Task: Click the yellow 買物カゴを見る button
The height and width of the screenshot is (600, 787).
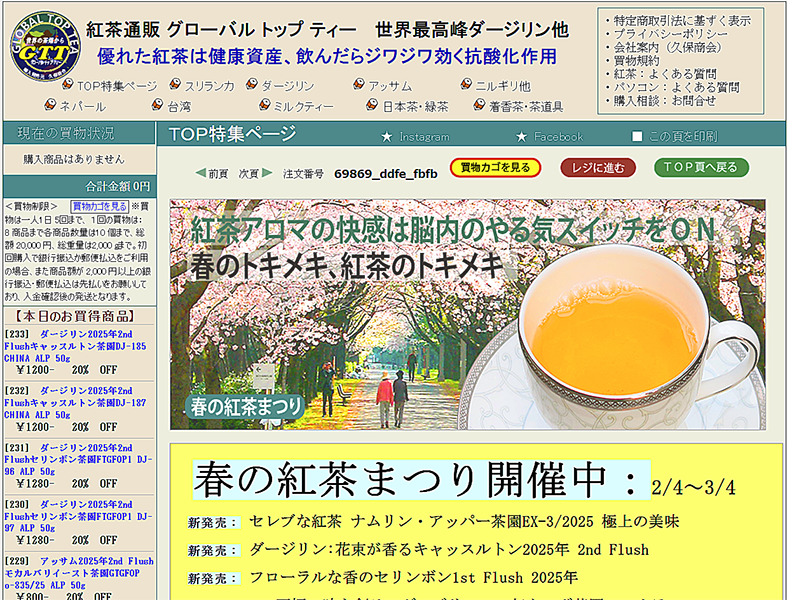Action: click(495, 168)
